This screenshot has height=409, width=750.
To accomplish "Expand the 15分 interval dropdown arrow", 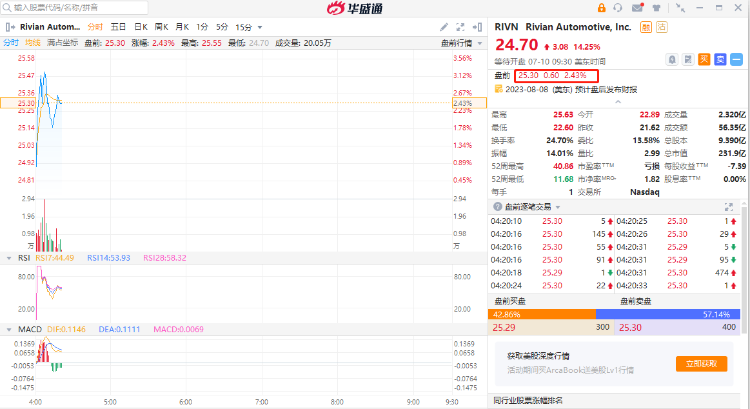I will point(258,25).
